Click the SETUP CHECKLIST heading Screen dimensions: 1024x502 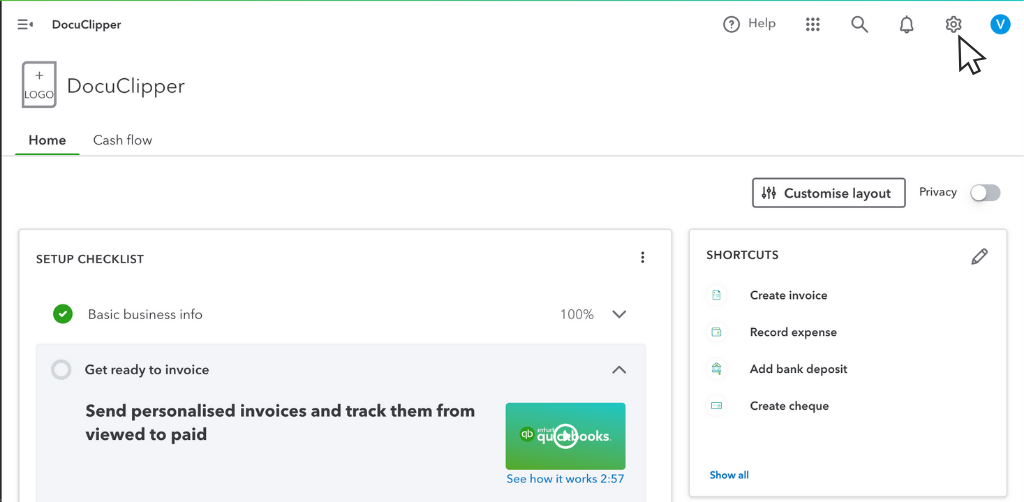pyautogui.click(x=89, y=259)
